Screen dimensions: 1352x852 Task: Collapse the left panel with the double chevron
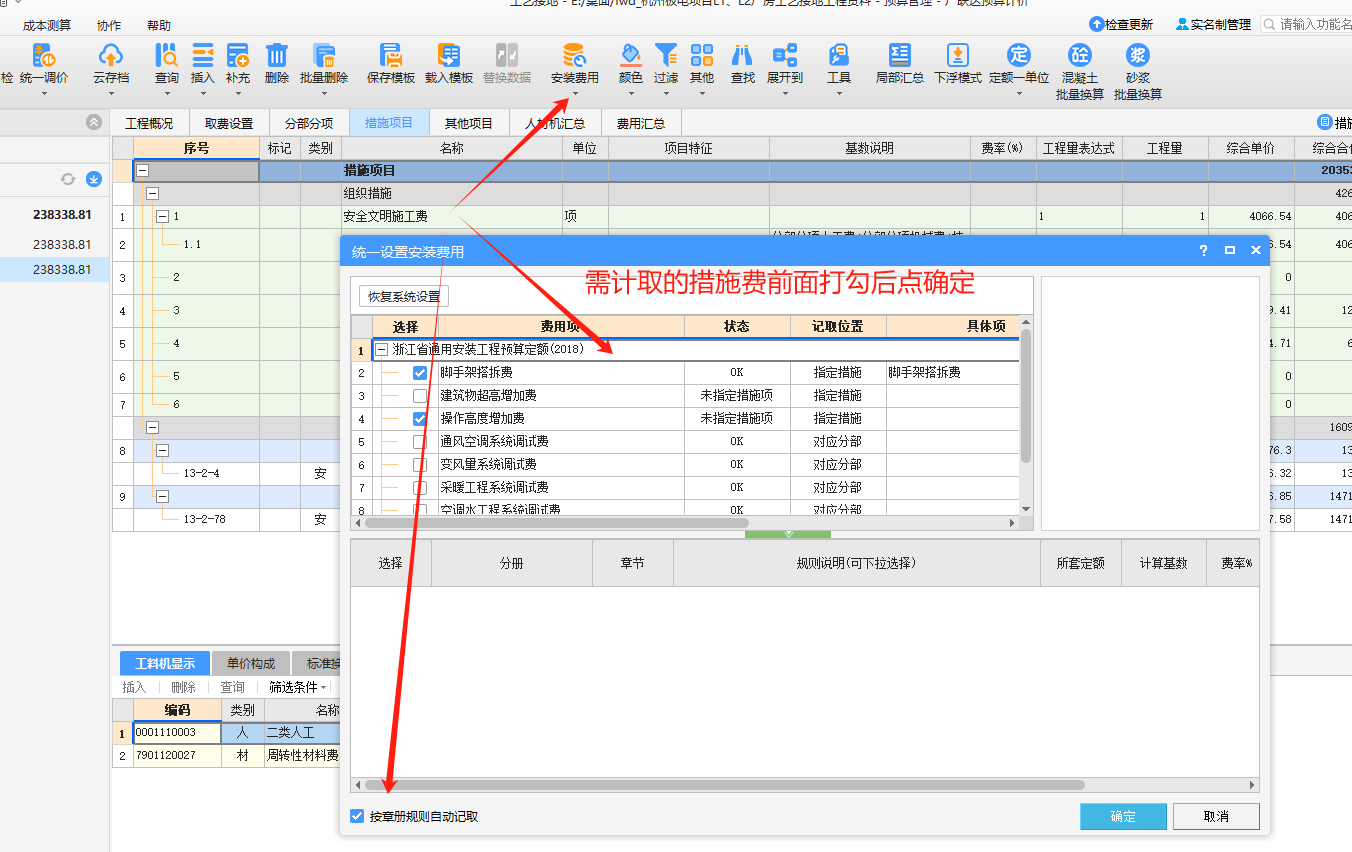coord(94,122)
